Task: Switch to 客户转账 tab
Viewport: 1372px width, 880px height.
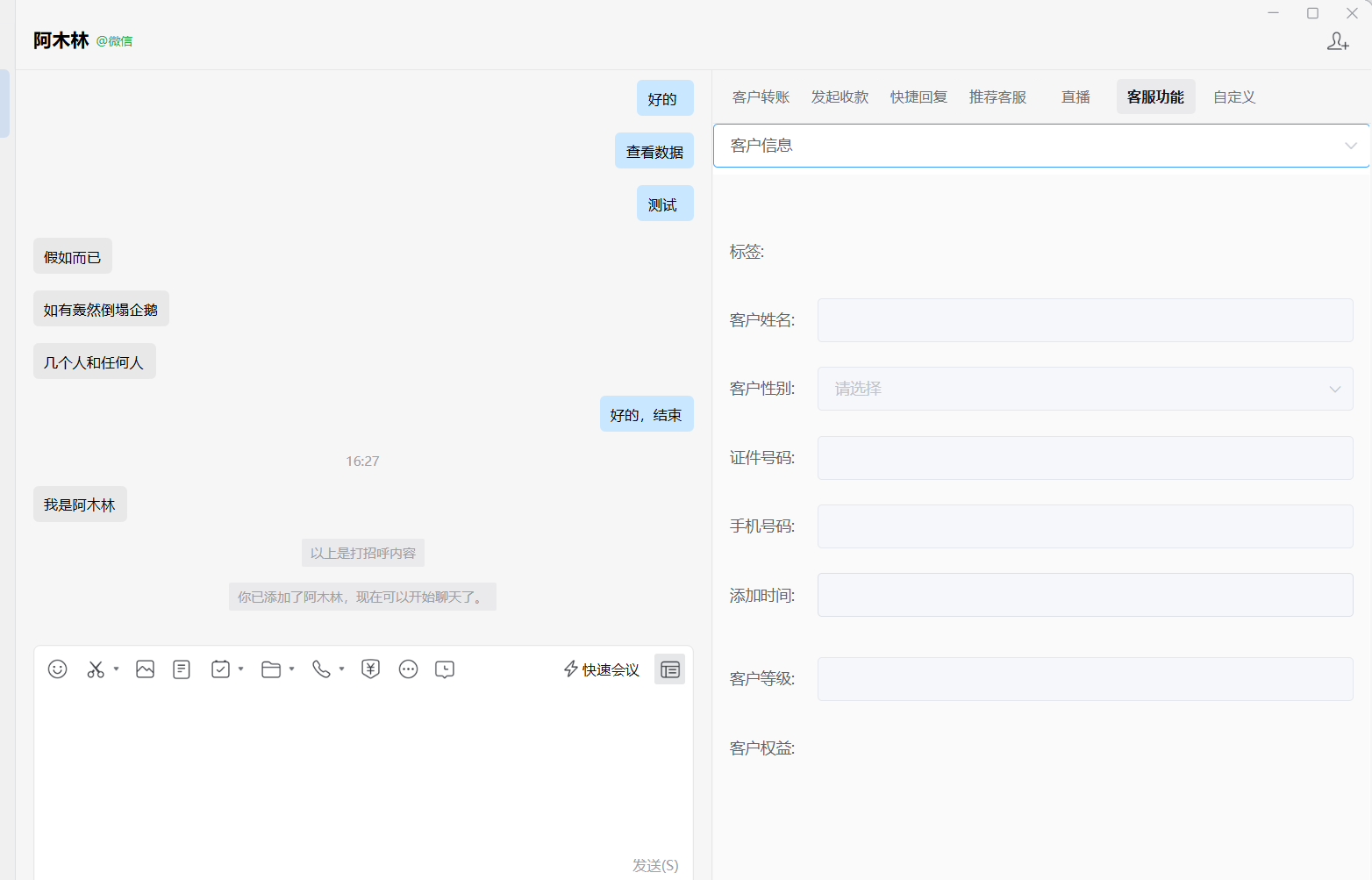Action: [x=761, y=97]
